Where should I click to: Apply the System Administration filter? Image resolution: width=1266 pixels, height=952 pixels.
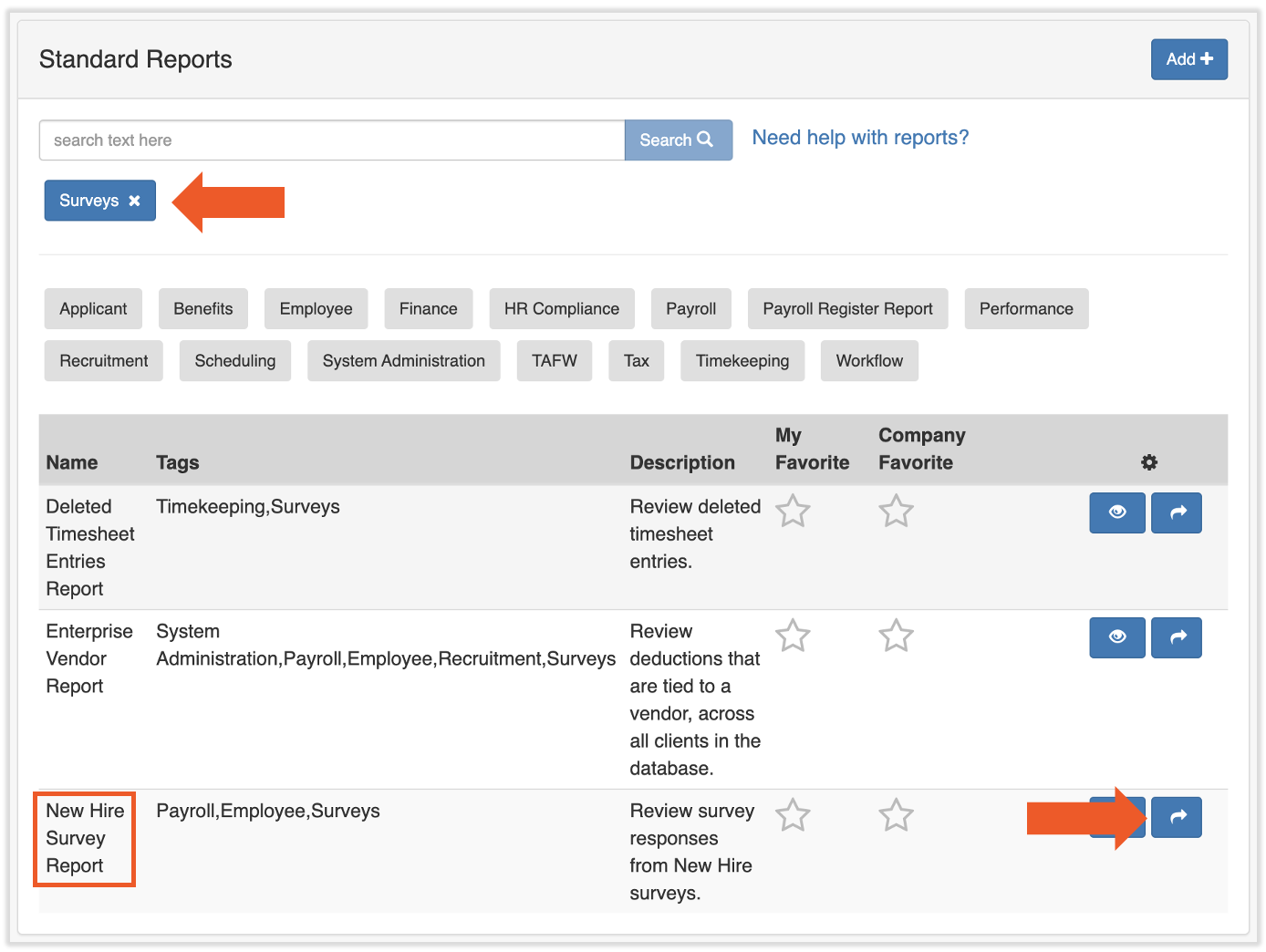pyautogui.click(x=403, y=360)
